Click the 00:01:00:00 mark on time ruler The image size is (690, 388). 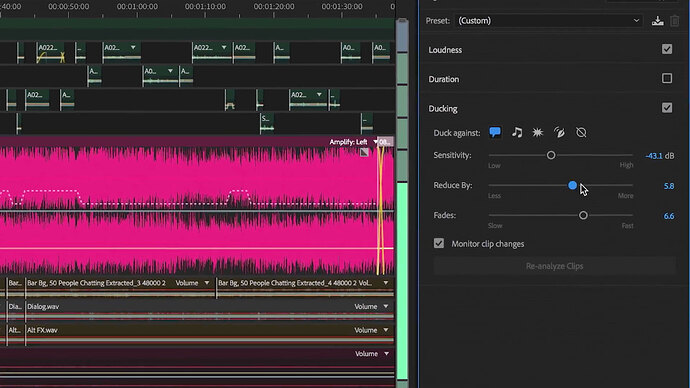coord(137,7)
